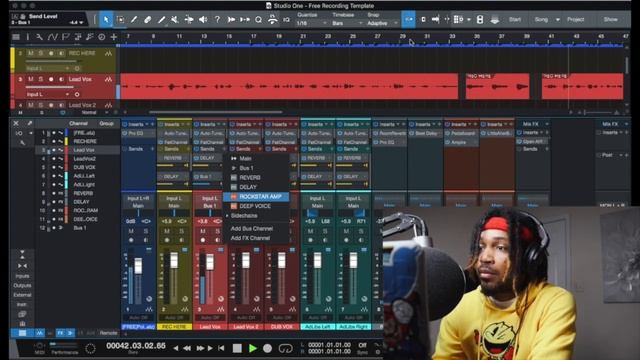Click the play button in transport

[253, 348]
